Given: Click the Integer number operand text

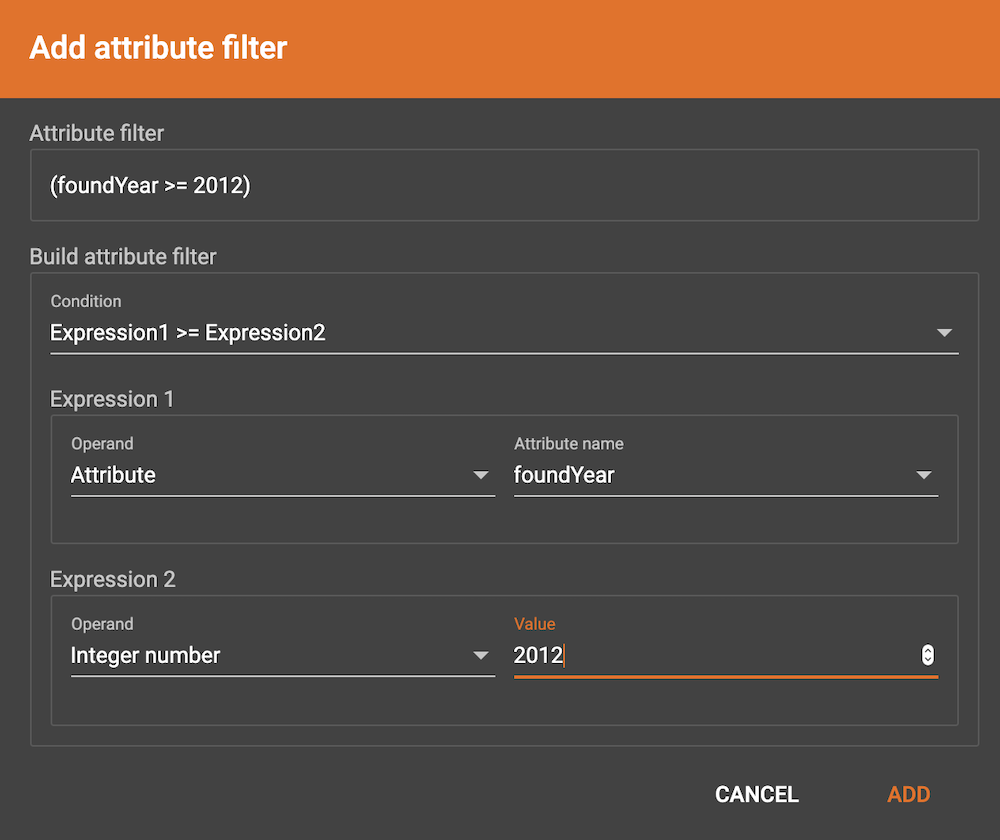Looking at the screenshot, I should [144, 656].
